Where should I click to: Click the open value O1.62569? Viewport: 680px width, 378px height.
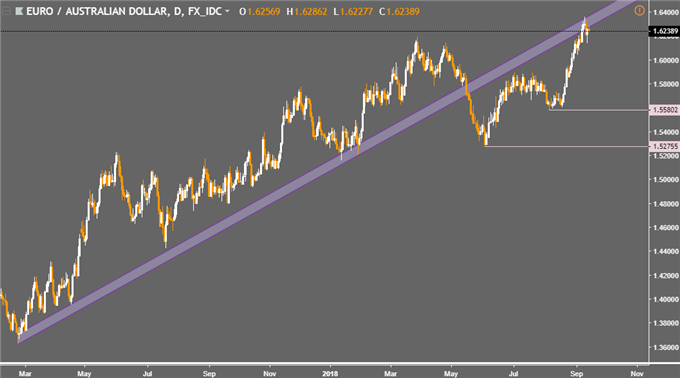tap(260, 12)
